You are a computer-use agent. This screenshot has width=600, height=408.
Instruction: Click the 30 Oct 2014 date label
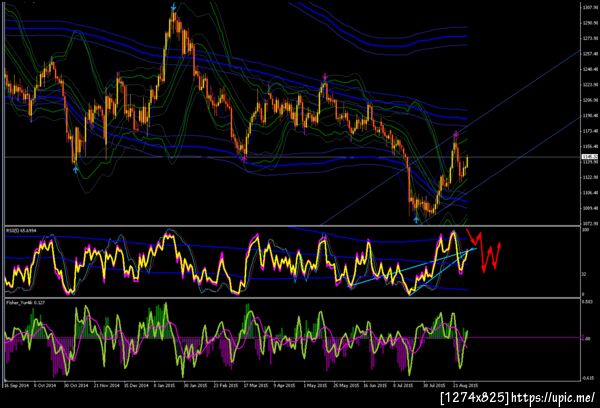tap(76, 385)
